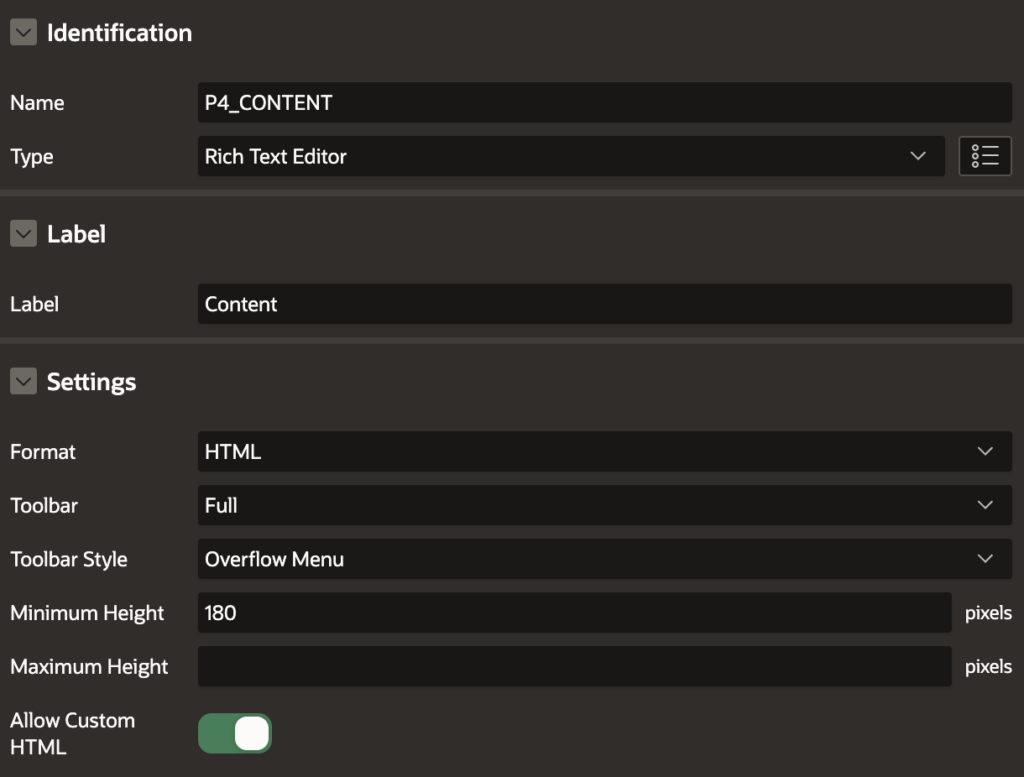This screenshot has width=1024, height=777.
Task: Click the Toolbar Style dropdown chevron
Action: point(983,559)
